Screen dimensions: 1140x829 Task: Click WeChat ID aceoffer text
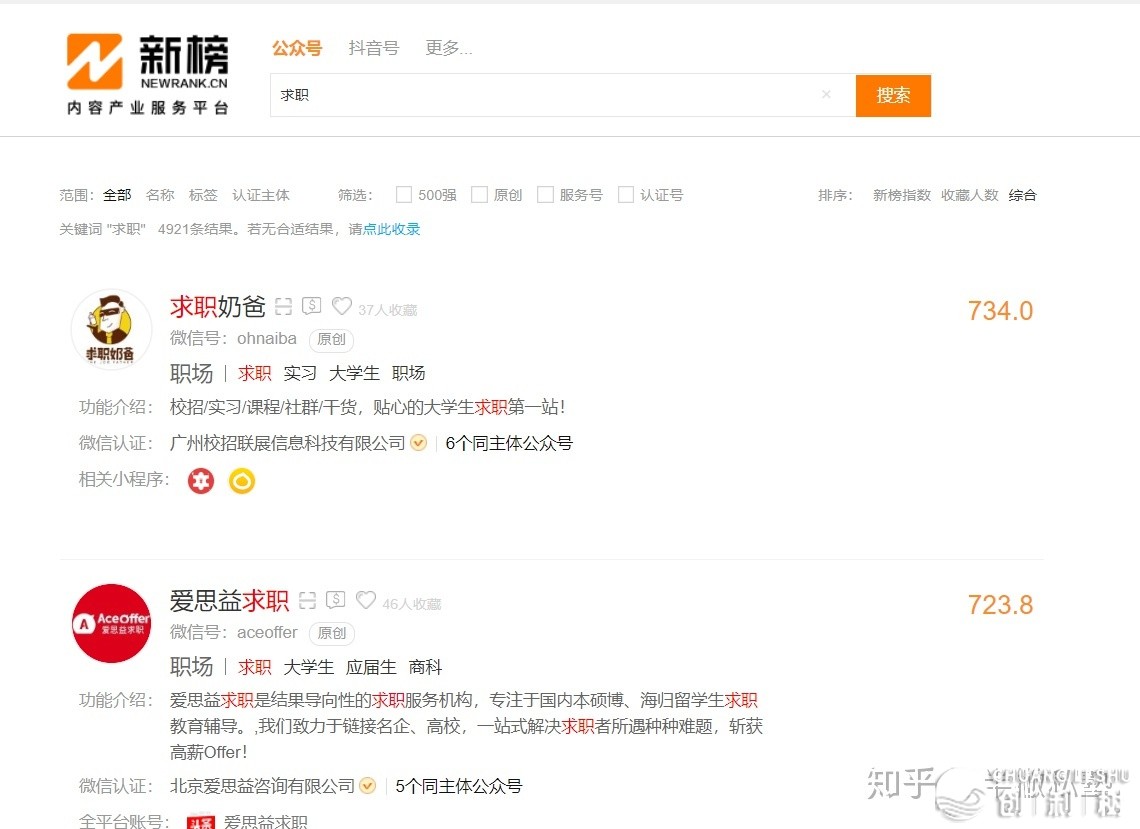point(267,633)
